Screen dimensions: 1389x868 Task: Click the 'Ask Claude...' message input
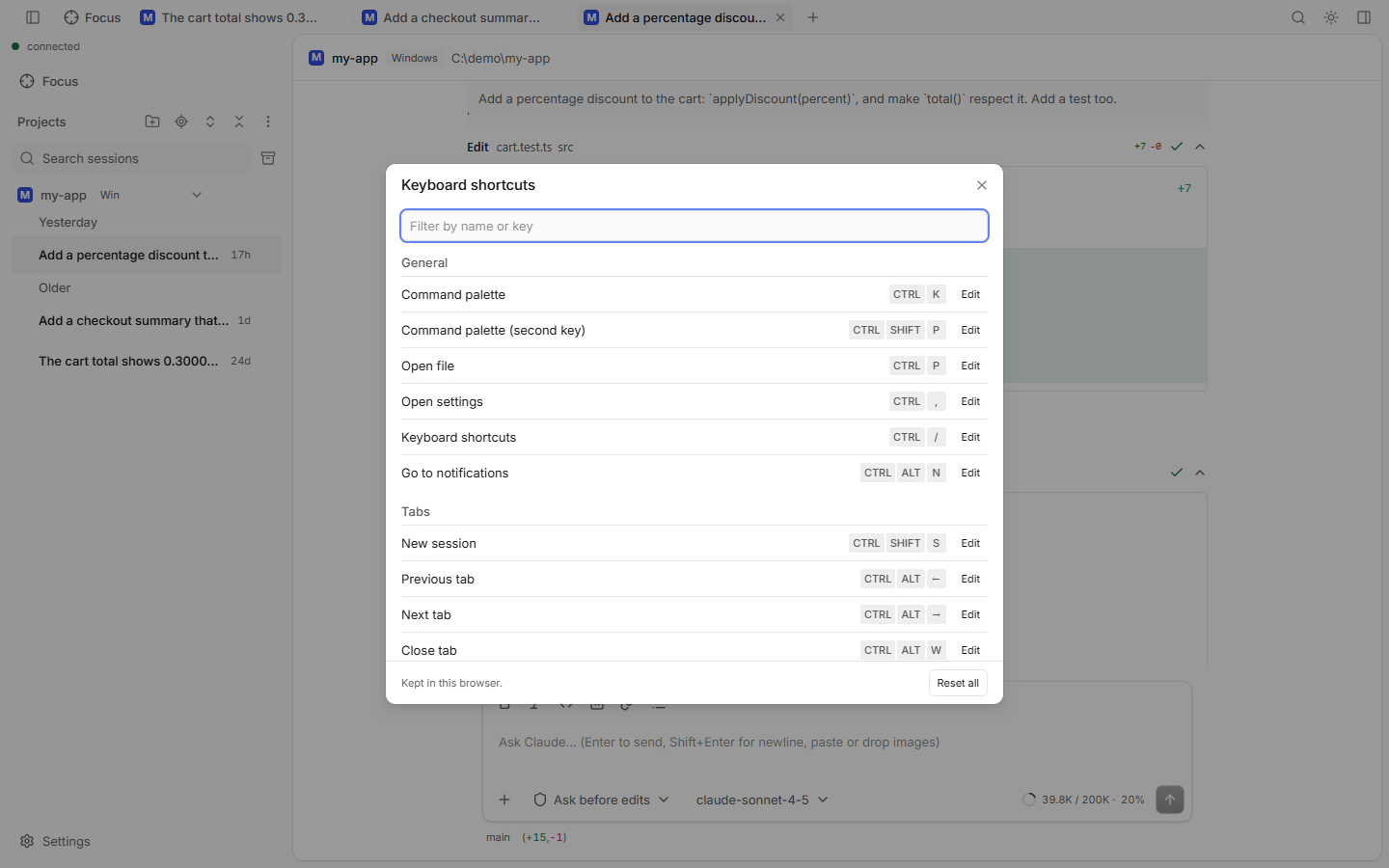(x=837, y=743)
